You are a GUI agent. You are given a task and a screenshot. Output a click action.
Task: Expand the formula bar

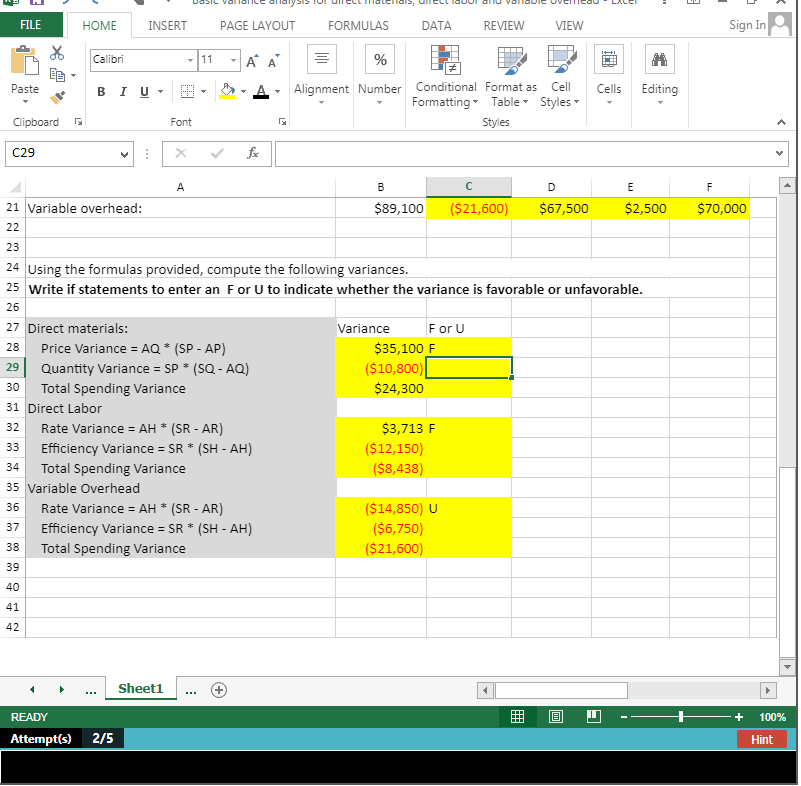[779, 153]
